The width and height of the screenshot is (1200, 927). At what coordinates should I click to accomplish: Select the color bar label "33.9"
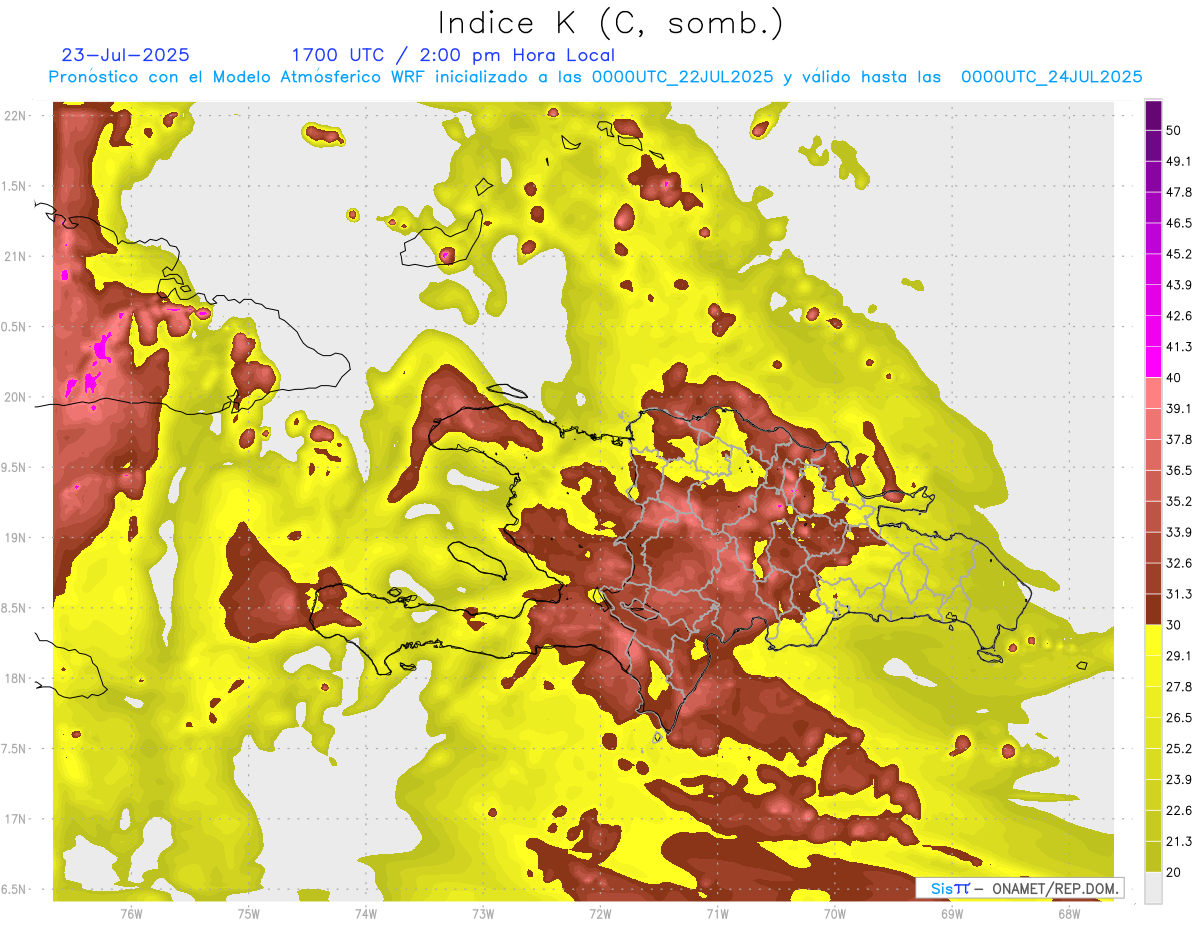pyautogui.click(x=1179, y=532)
